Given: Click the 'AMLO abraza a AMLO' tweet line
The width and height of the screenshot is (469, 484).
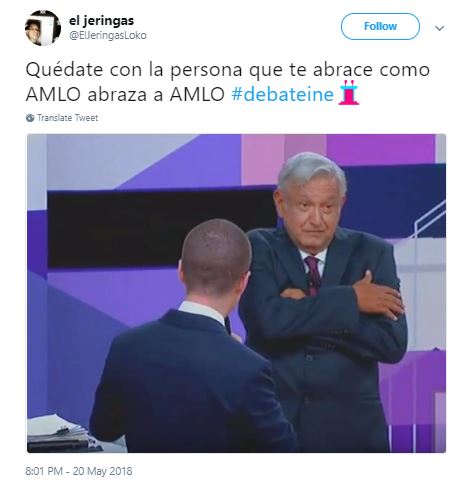Looking at the screenshot, I should [x=125, y=94].
